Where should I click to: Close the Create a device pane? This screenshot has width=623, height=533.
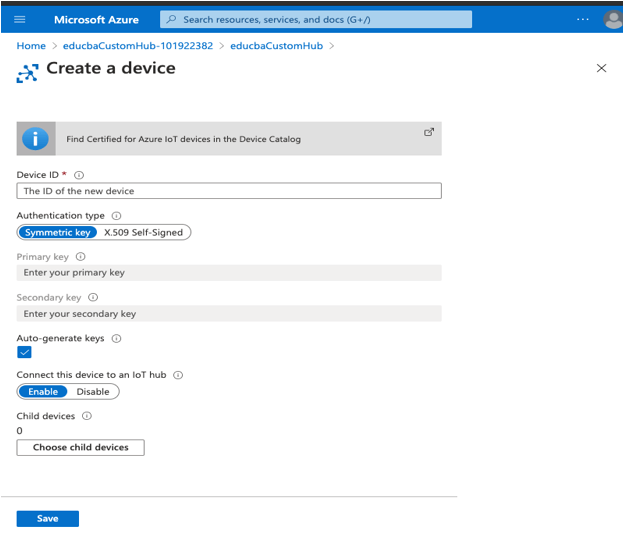[x=601, y=68]
